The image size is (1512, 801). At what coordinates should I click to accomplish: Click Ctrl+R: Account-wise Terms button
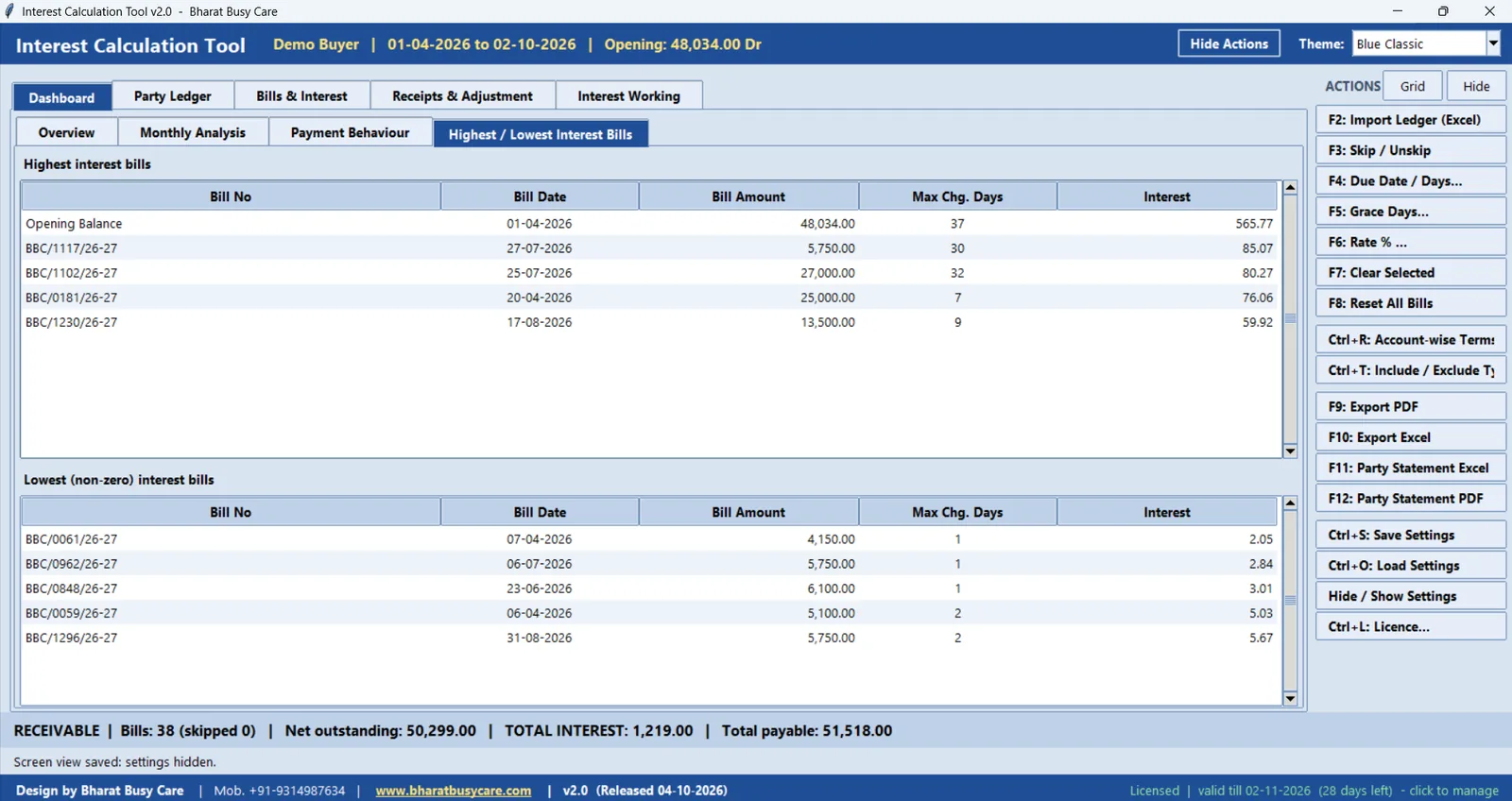(1411, 340)
